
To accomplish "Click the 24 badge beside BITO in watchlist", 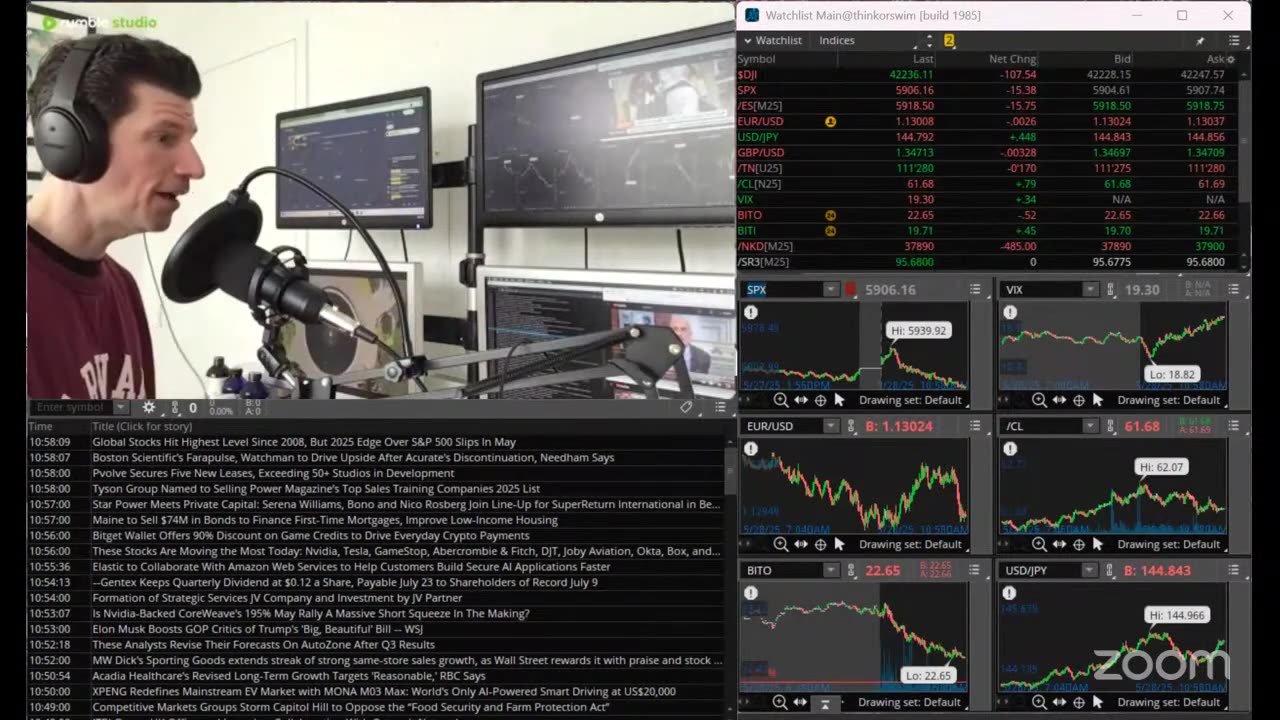I will 830,215.
